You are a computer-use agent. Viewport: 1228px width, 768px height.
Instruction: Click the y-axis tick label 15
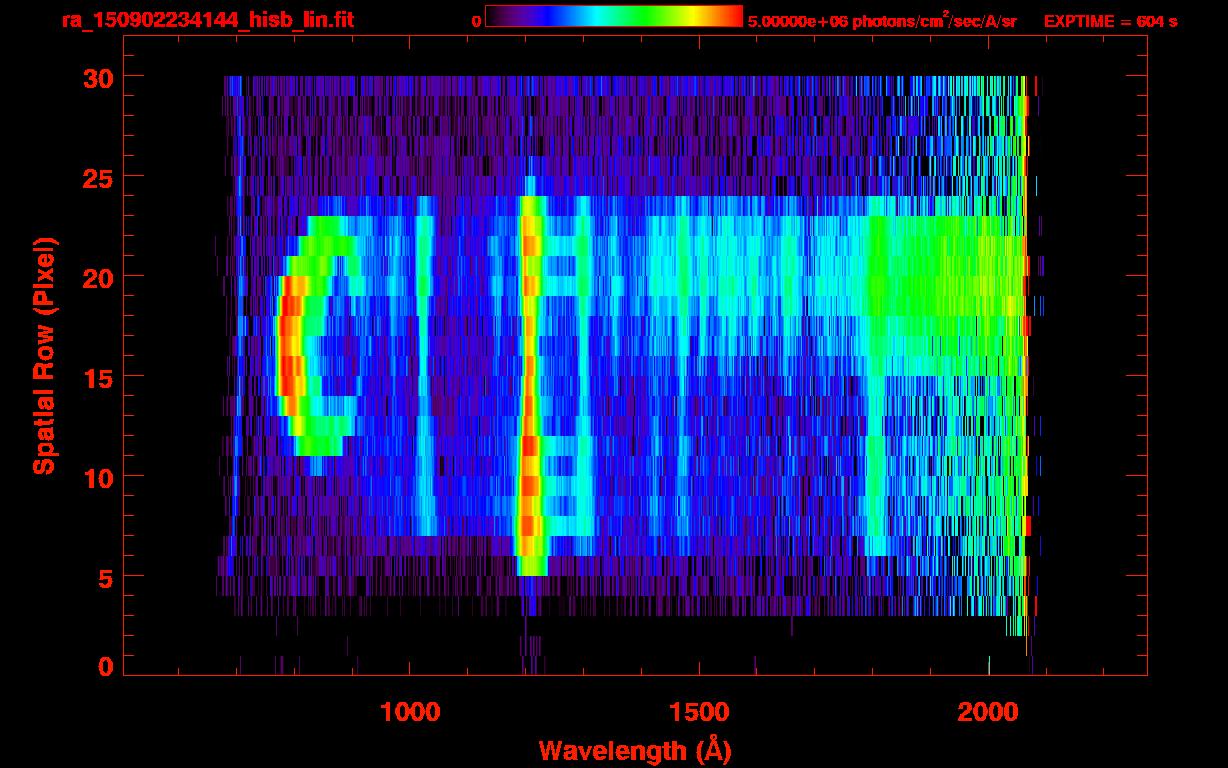tap(98, 377)
